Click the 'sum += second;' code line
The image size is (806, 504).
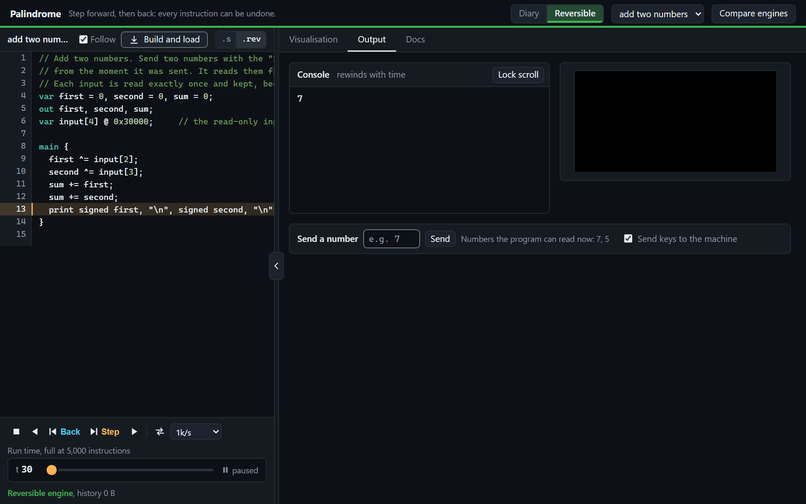coord(83,197)
